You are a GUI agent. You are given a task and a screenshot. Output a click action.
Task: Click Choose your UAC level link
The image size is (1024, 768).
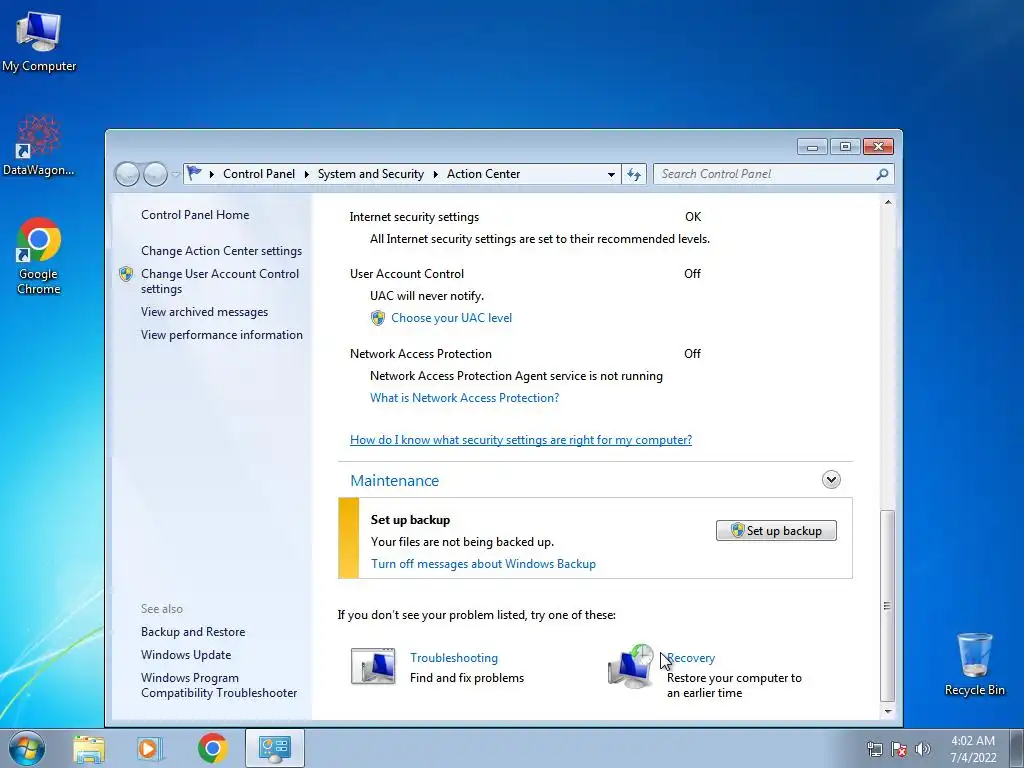pyautogui.click(x=451, y=318)
